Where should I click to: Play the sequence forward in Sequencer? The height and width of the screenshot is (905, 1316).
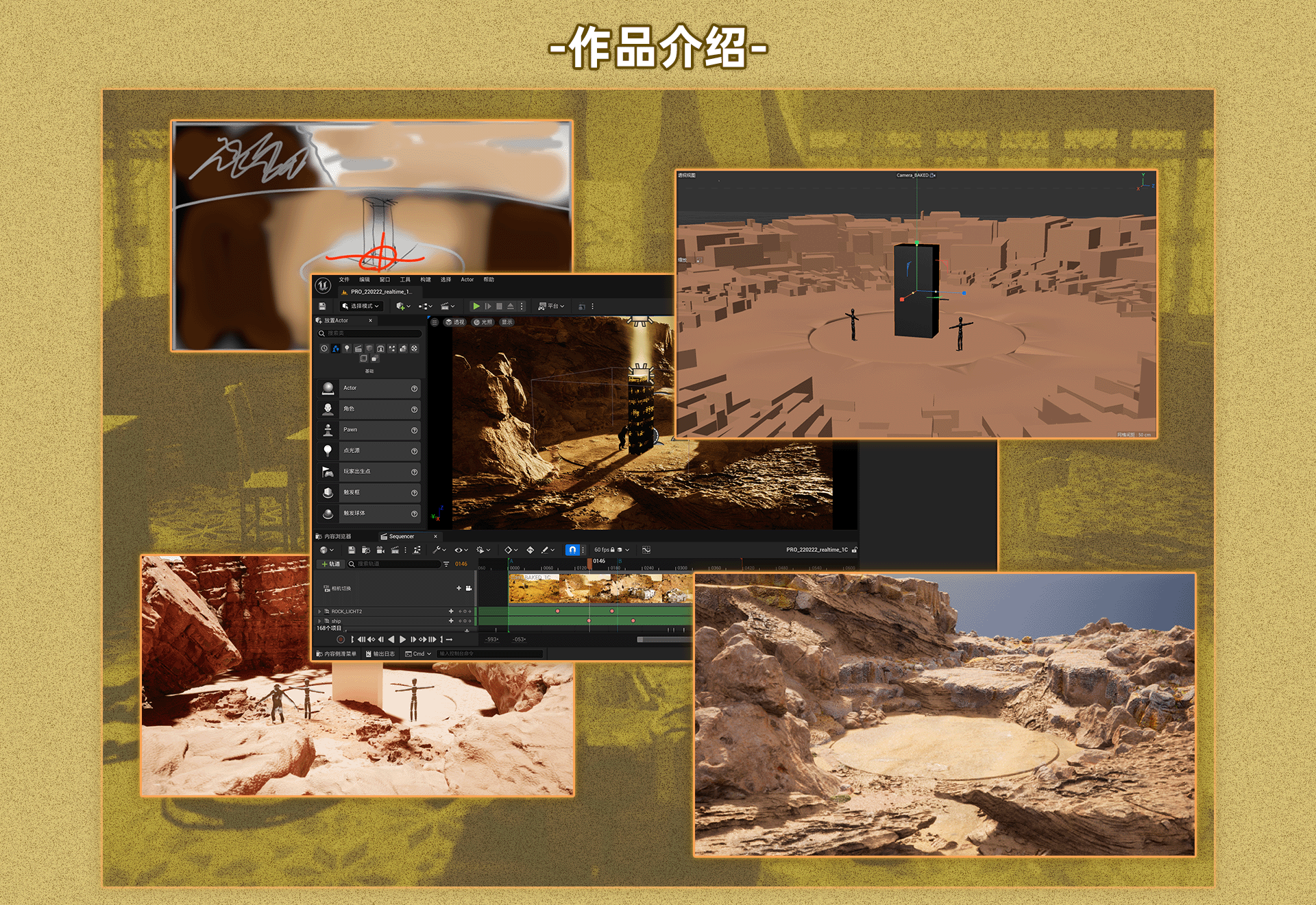(x=403, y=640)
